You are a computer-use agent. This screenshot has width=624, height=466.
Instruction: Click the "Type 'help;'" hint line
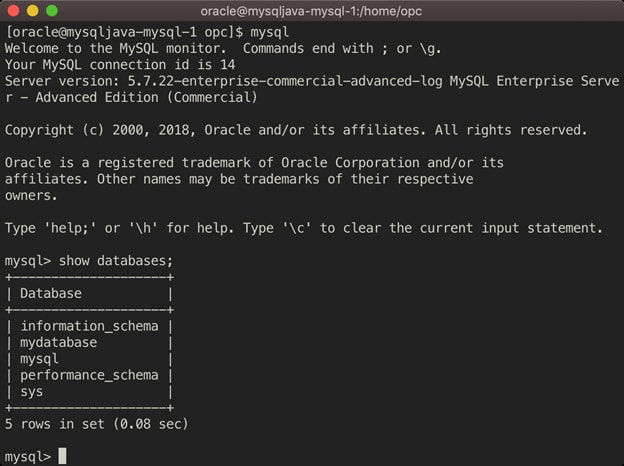tap(304, 228)
